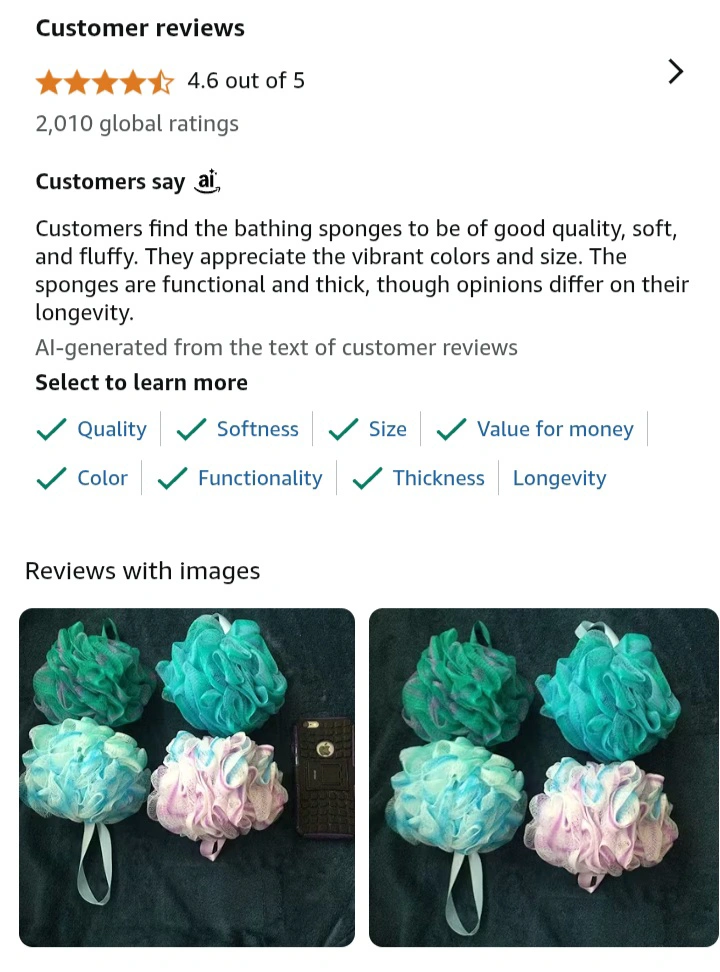The image size is (720, 972).
Task: Select the Softness review topic
Action: click(238, 428)
